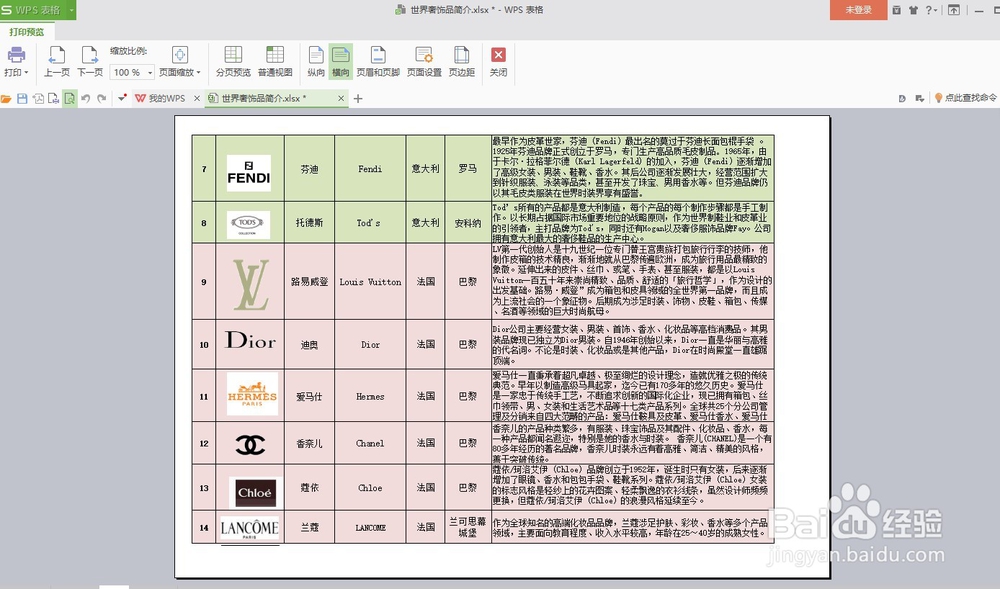Click 点此查找命令 command search box
The height and width of the screenshot is (589, 1000).
966,98
